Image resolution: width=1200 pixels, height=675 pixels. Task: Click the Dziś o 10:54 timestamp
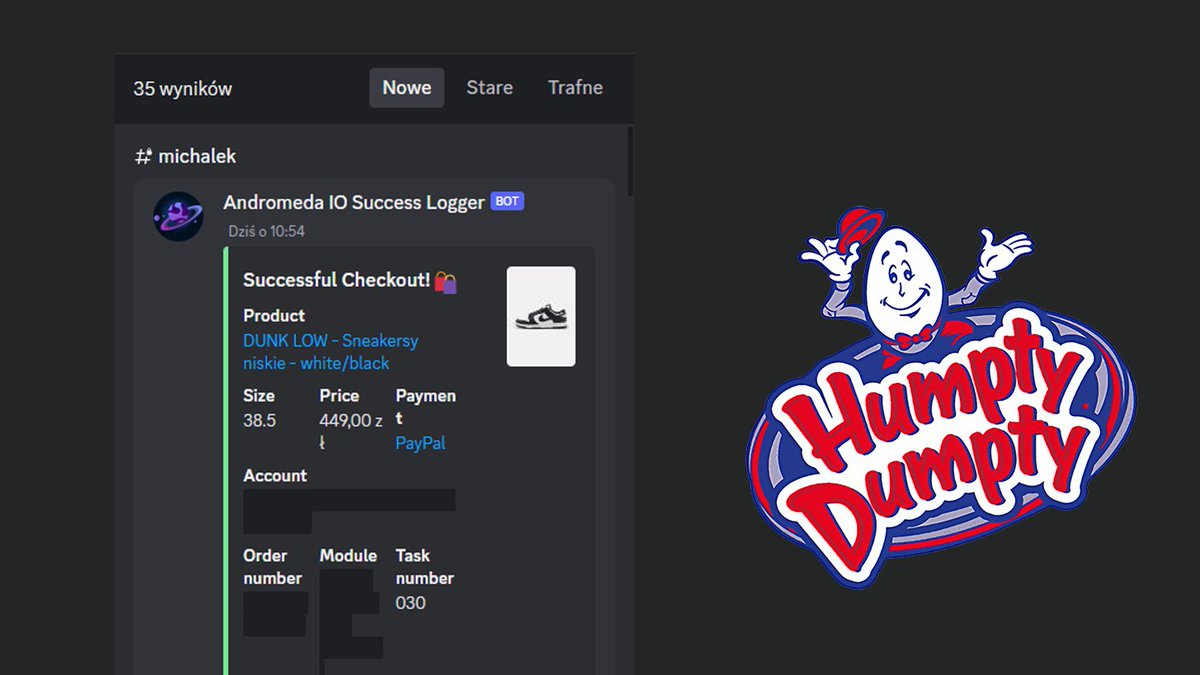[x=266, y=231]
